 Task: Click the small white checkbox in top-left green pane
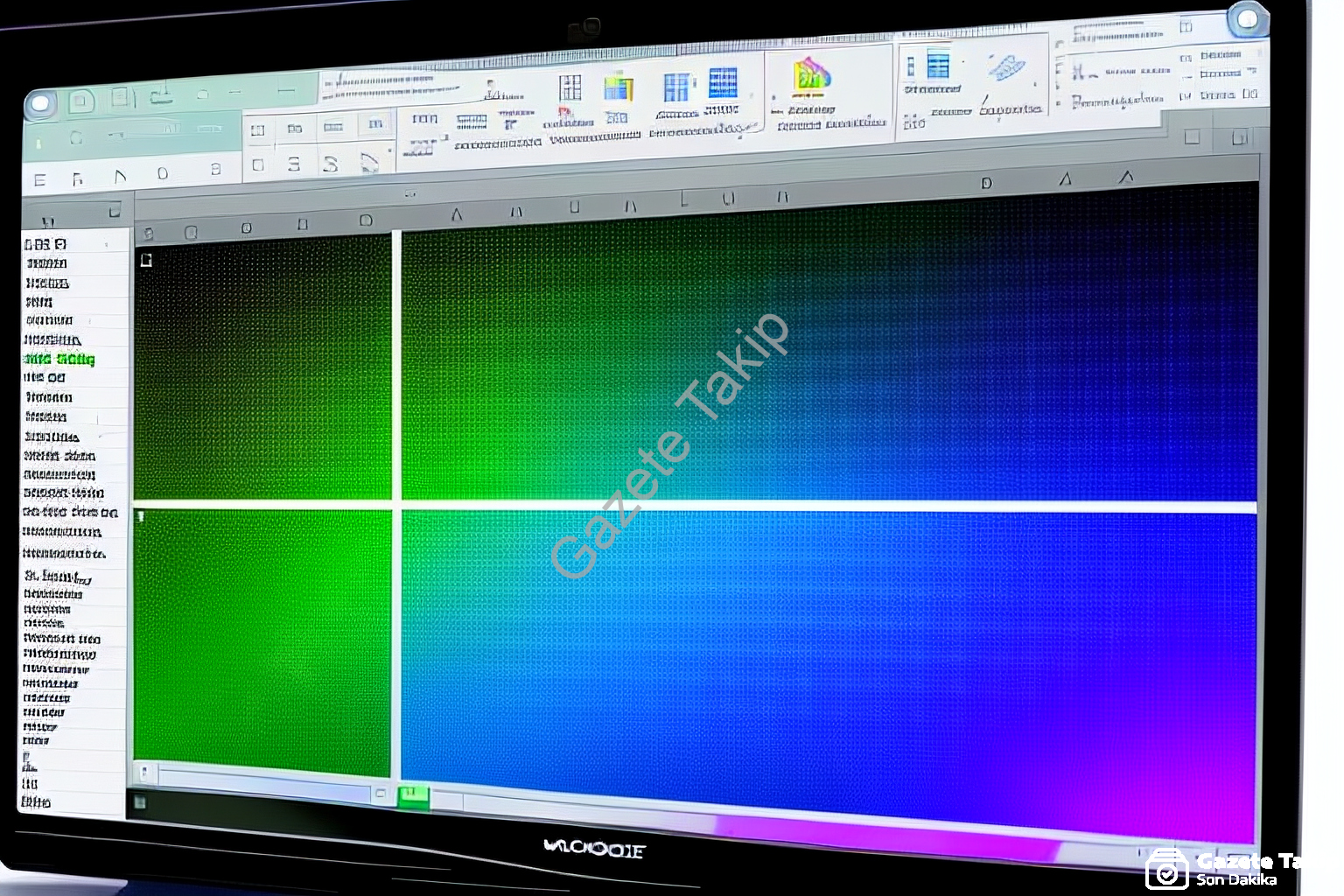pyautogui.click(x=146, y=260)
